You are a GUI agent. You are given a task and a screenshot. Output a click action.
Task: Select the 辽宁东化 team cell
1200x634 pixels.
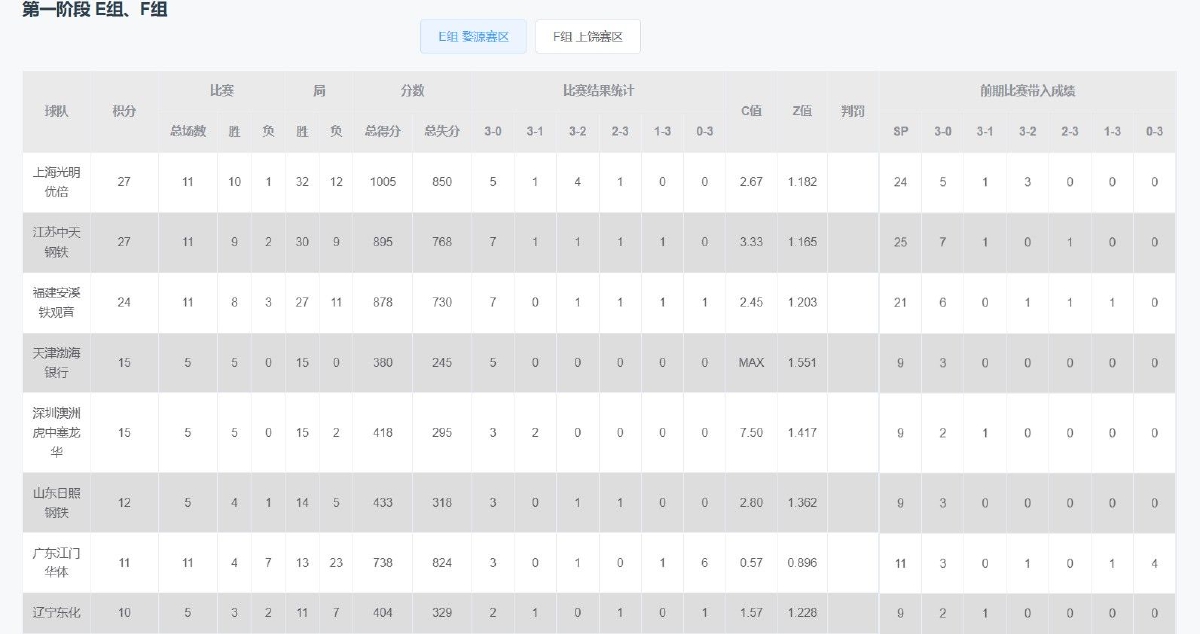click(x=56, y=612)
